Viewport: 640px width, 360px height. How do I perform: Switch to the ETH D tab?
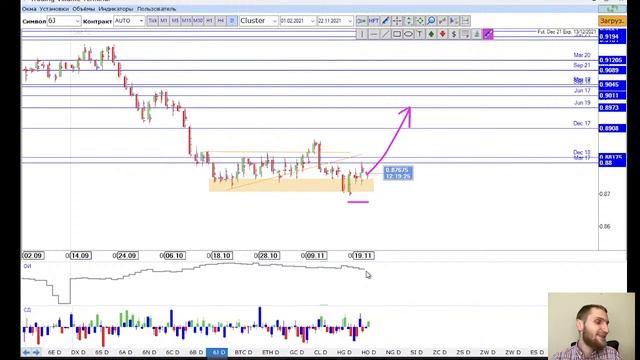point(271,352)
